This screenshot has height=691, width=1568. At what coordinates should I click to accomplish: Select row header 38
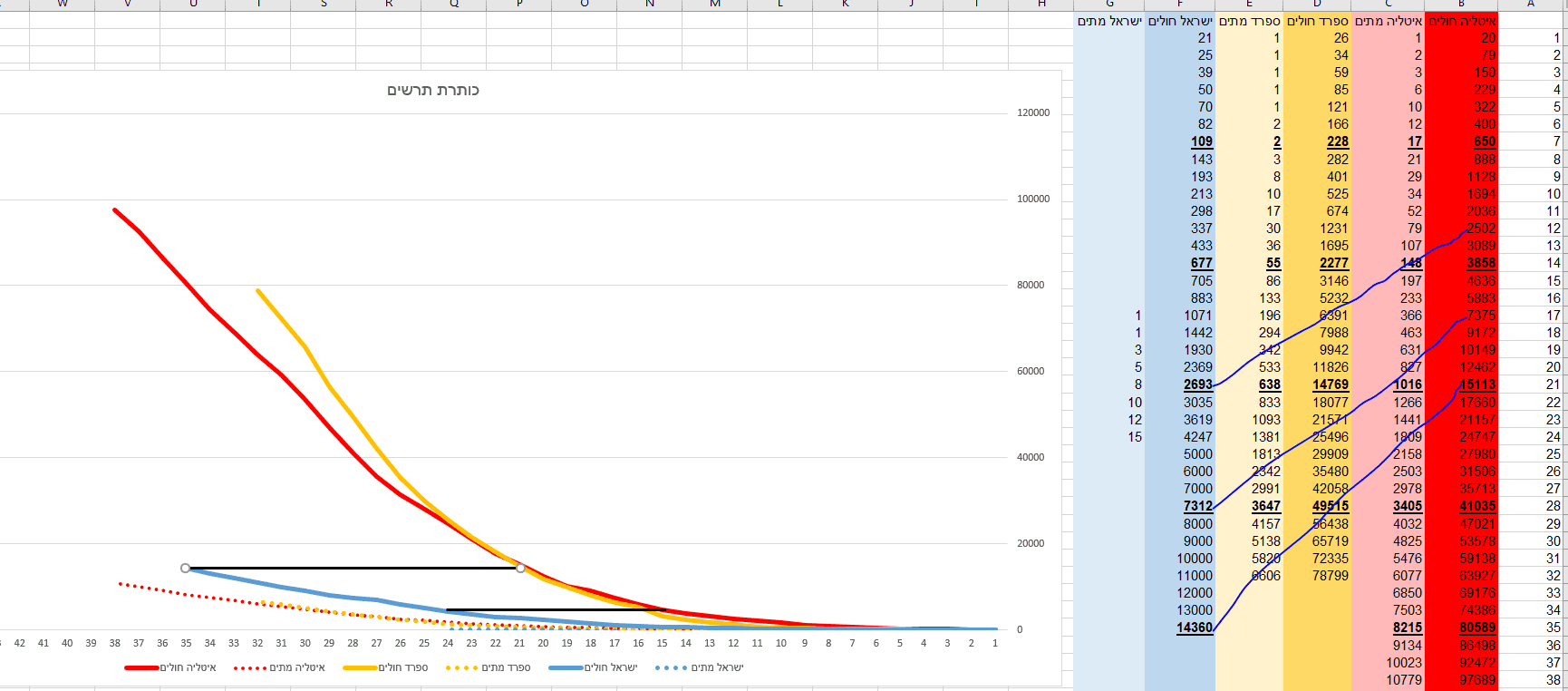click(1533, 680)
